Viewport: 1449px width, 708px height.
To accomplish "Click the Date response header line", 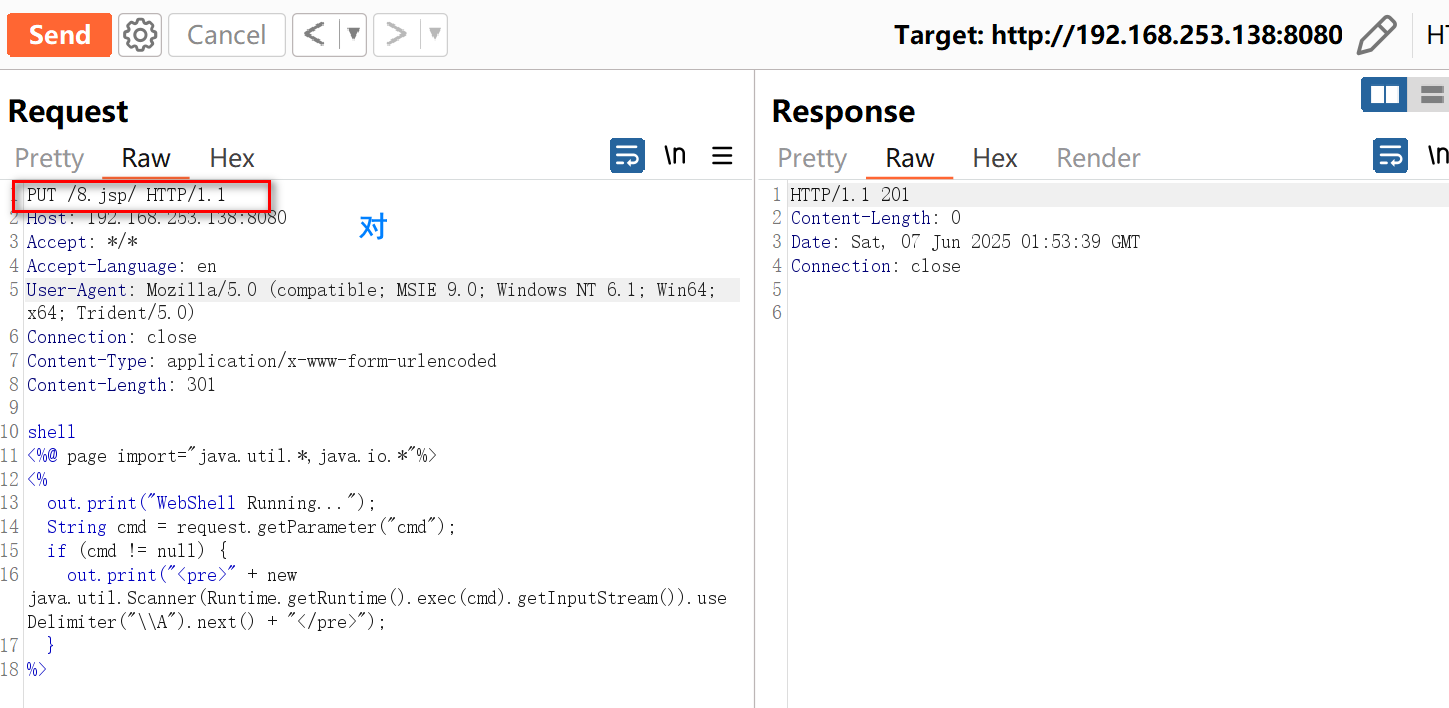I will (x=965, y=242).
